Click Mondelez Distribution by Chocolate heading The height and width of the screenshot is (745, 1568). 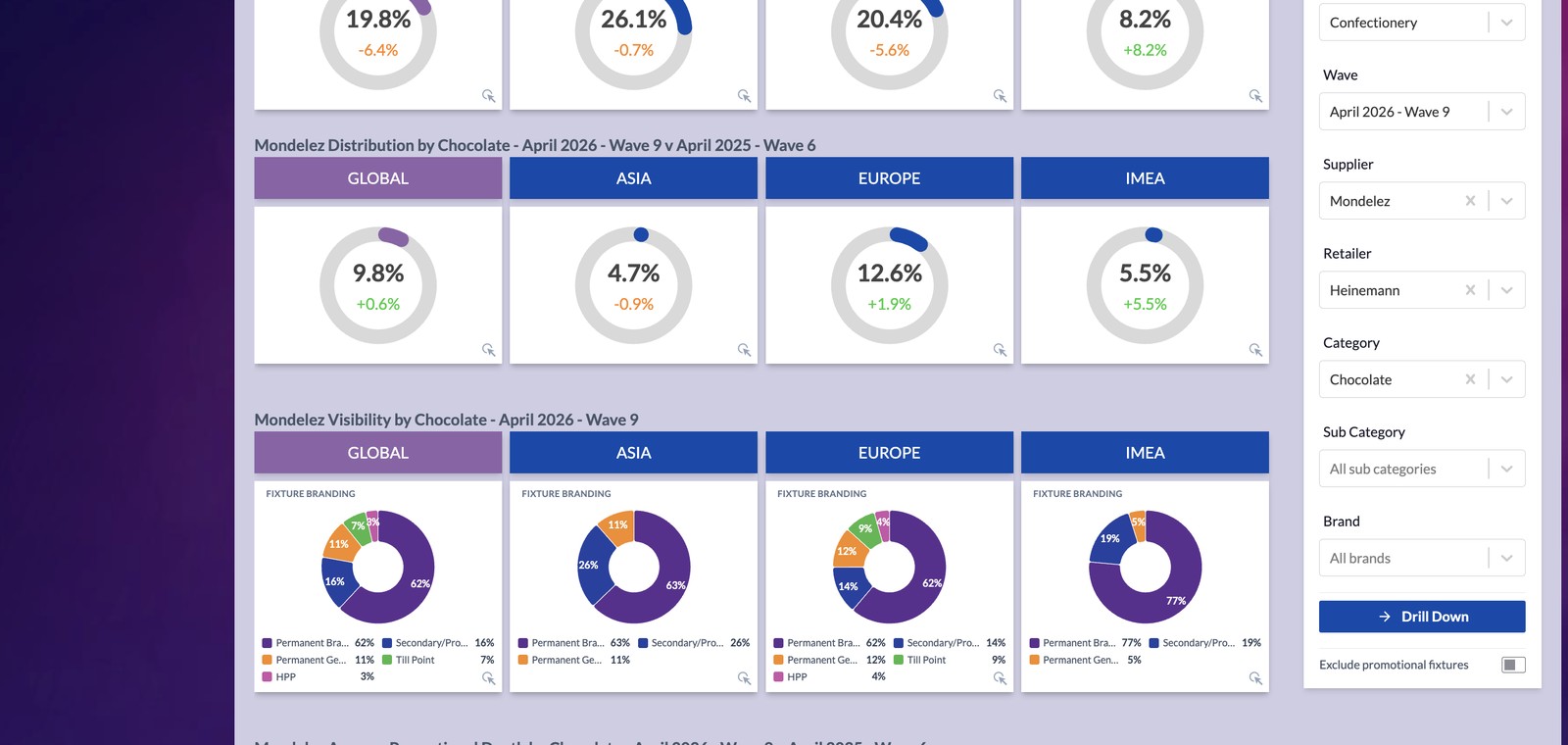535,145
